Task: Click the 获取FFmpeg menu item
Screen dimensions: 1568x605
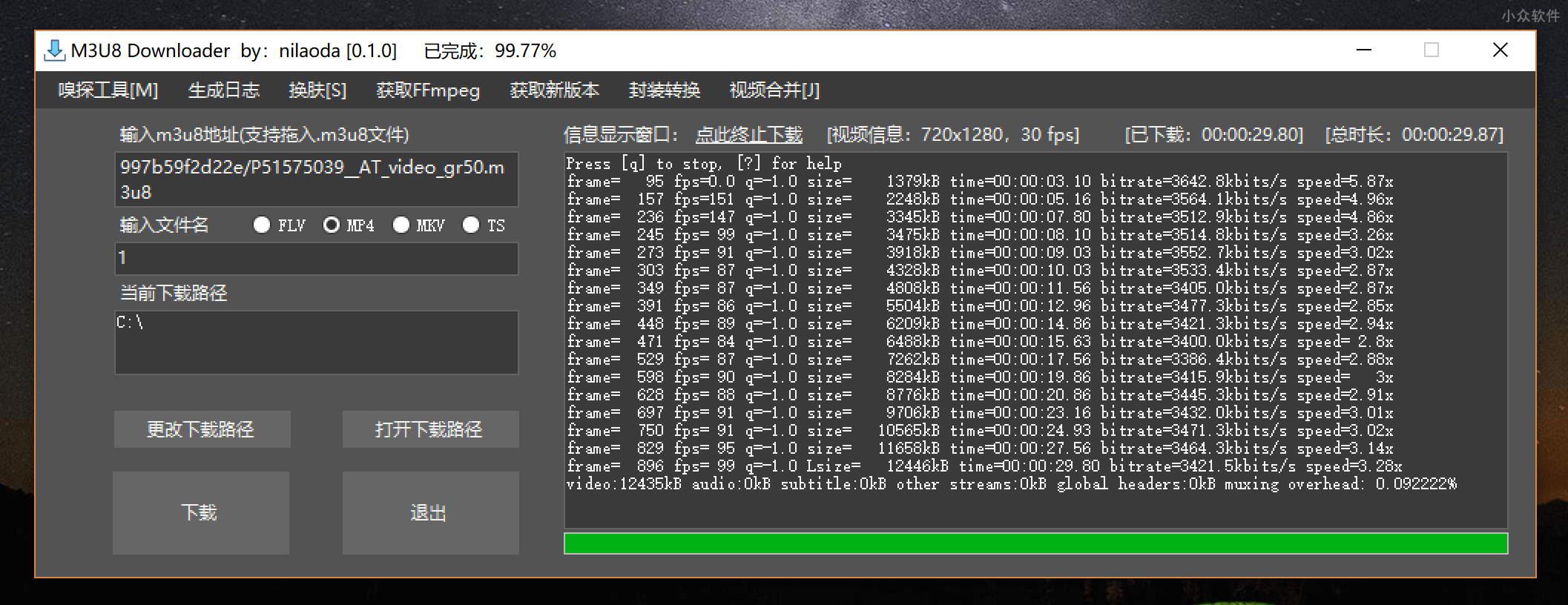Action: (x=428, y=90)
